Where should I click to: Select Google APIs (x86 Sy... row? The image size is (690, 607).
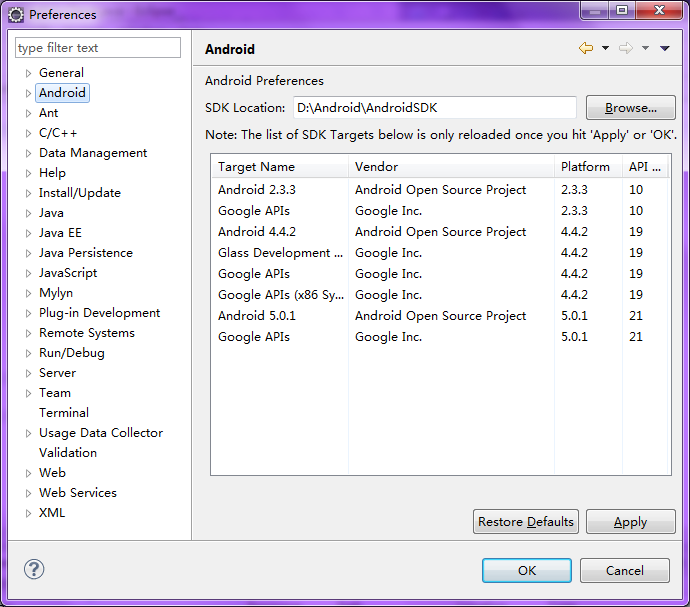coord(441,295)
